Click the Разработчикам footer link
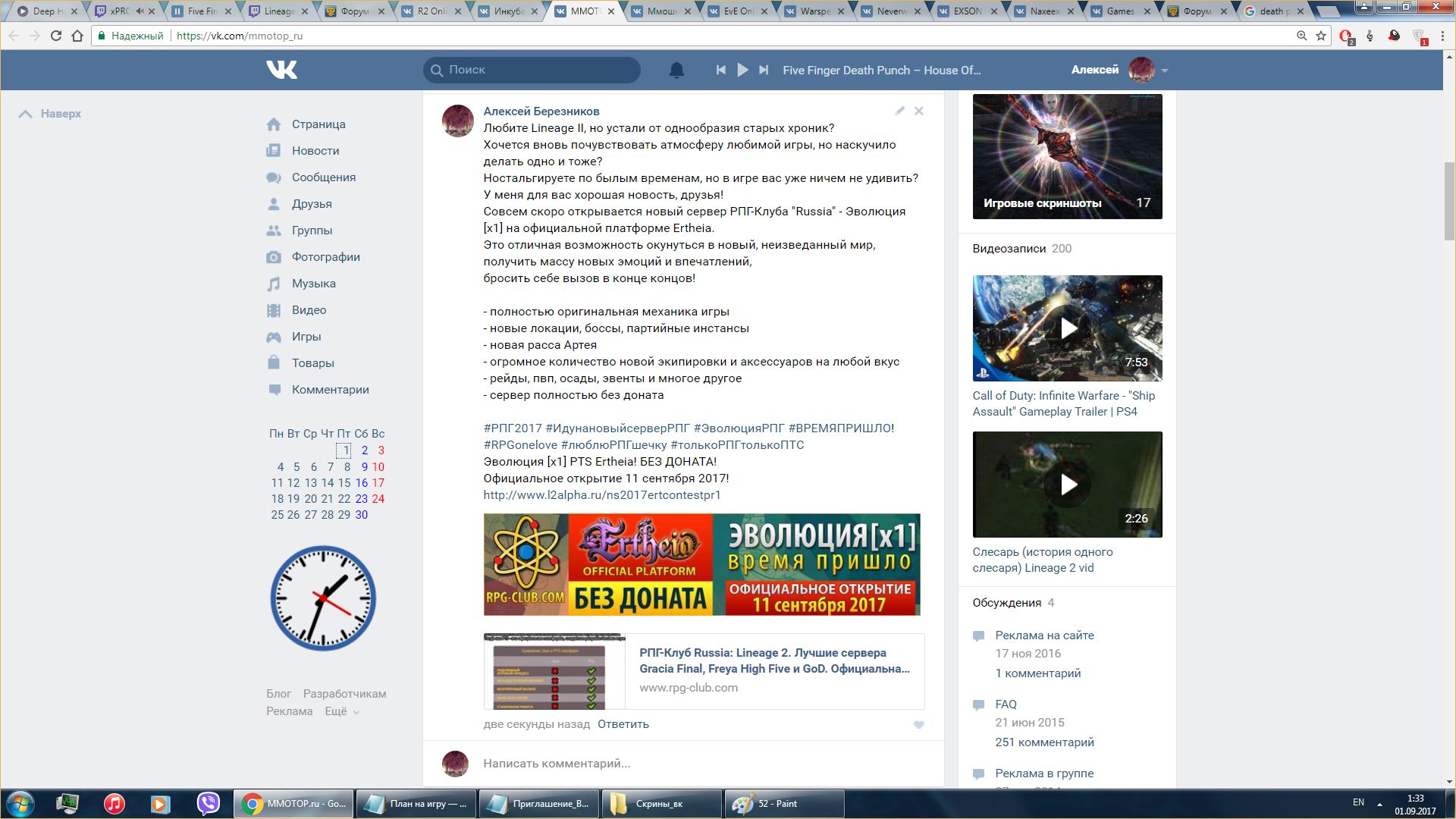 click(345, 694)
